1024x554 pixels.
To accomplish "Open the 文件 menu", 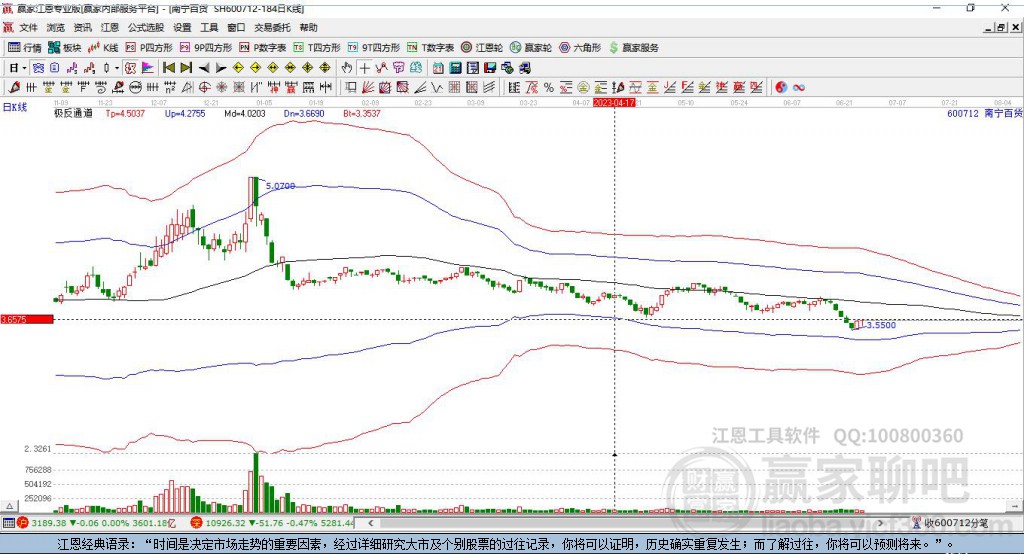I will tap(28, 27).
